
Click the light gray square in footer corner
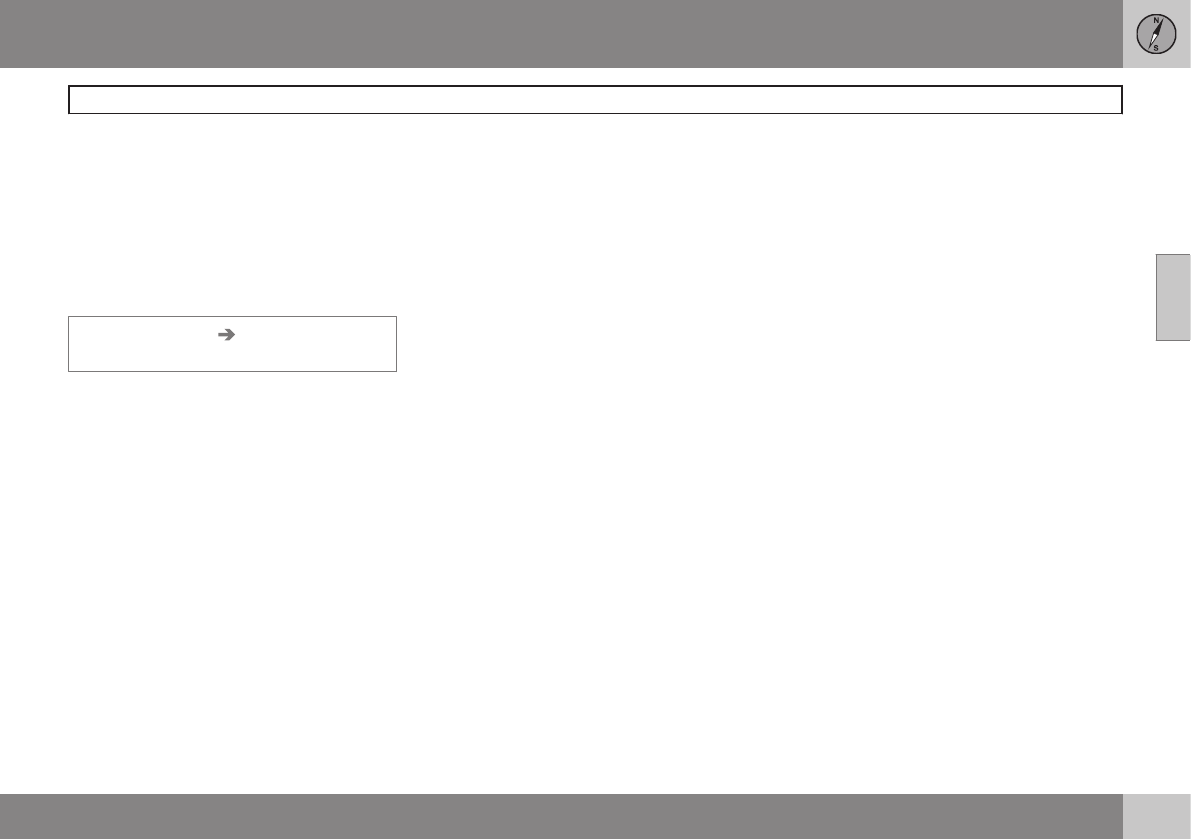[x=1157, y=816]
